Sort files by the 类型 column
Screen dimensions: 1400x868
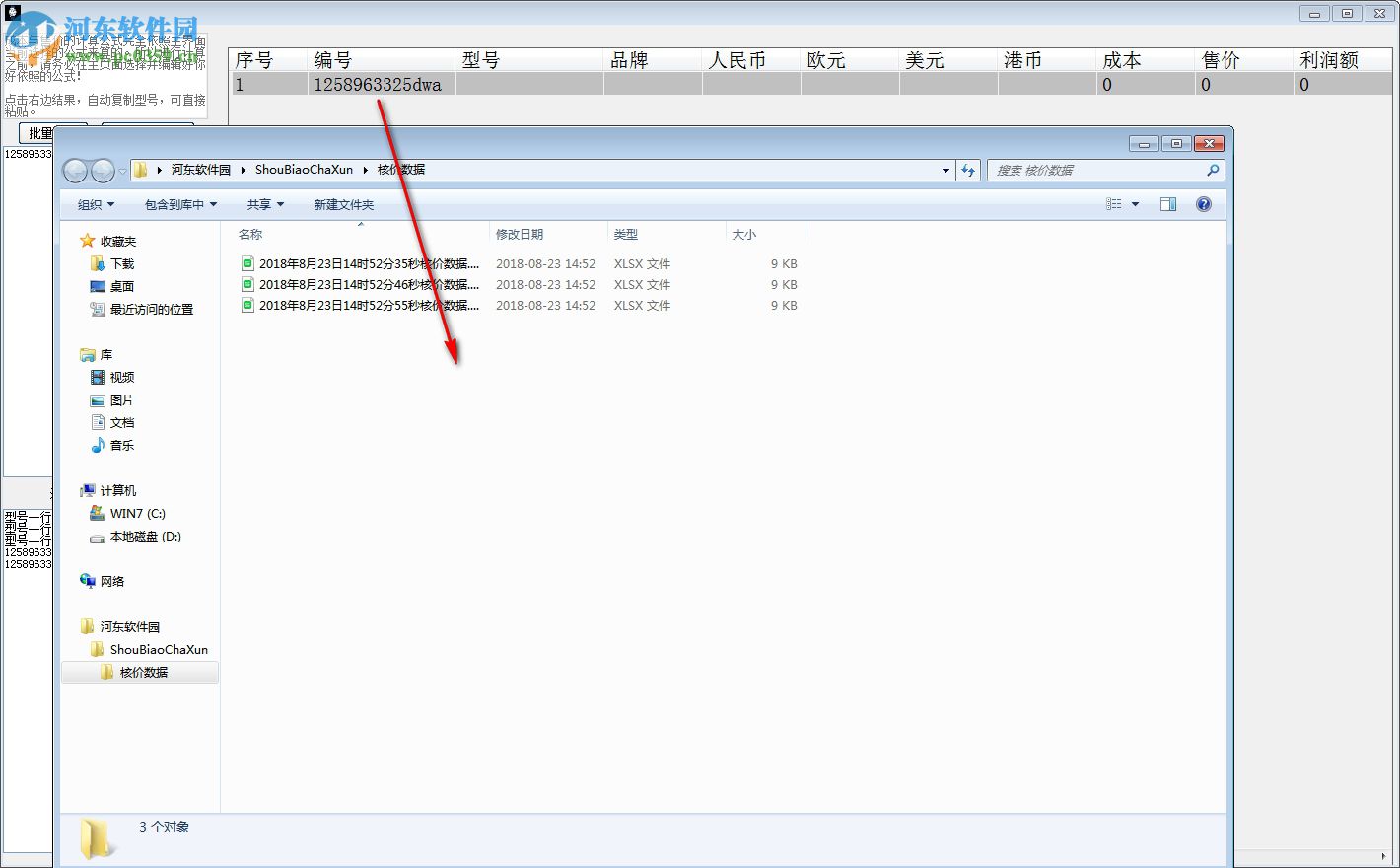[666, 234]
